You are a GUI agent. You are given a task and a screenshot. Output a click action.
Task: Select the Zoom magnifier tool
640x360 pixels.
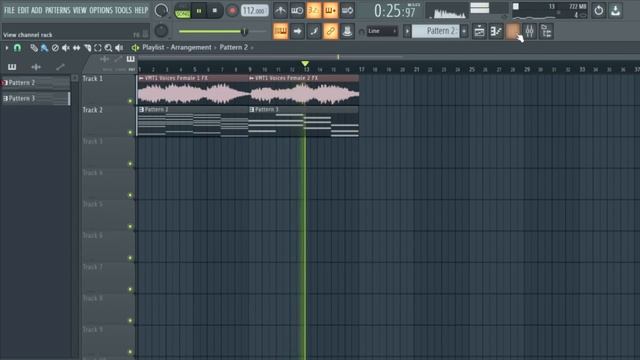point(108,48)
